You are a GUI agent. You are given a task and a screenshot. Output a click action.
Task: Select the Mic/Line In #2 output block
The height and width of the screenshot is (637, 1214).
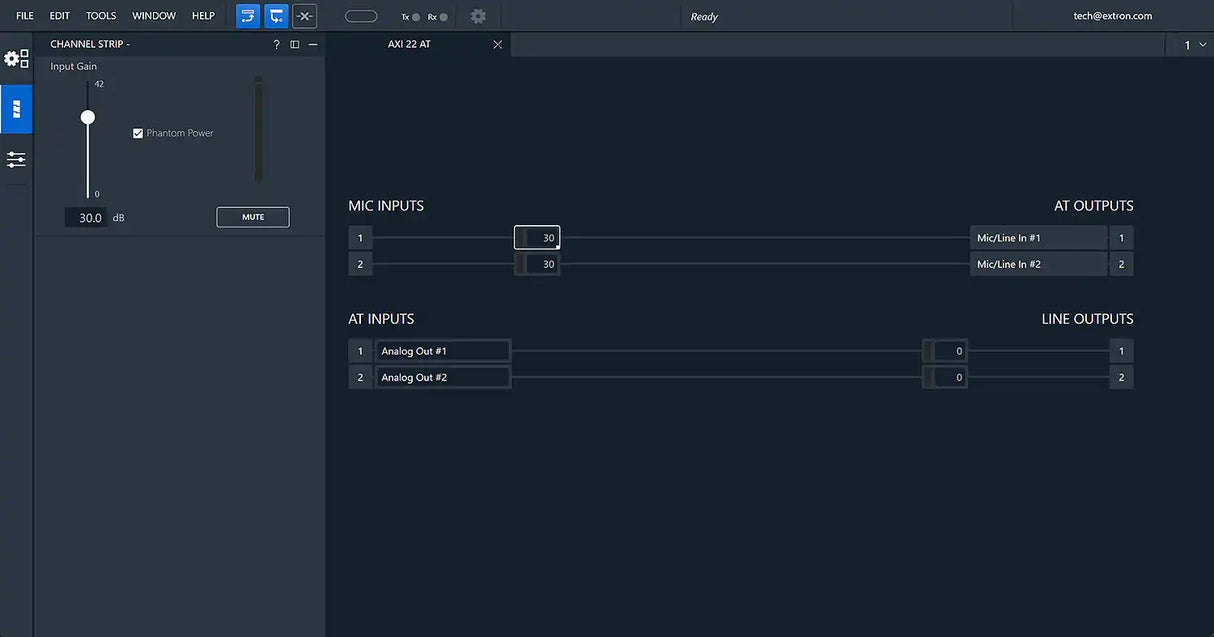tap(1038, 264)
